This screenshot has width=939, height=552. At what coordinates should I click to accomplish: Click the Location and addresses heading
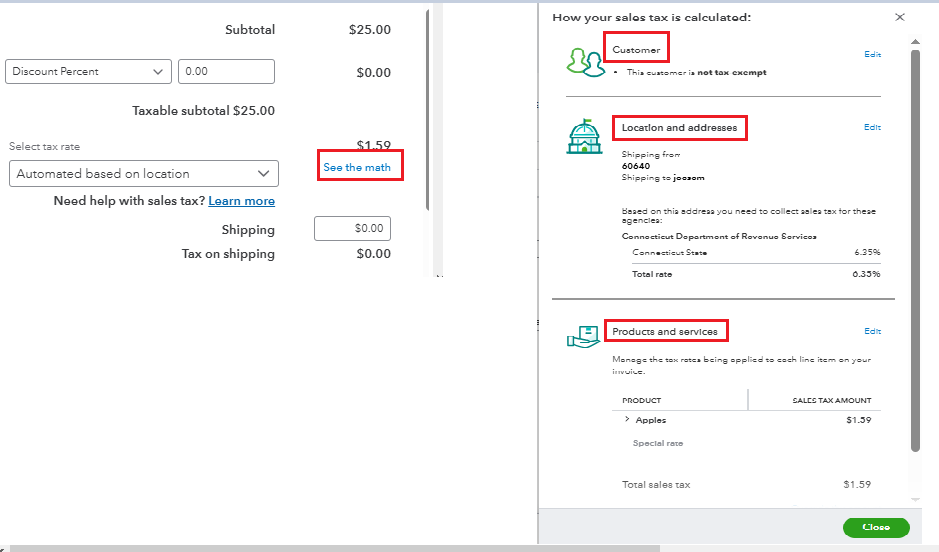coord(679,128)
